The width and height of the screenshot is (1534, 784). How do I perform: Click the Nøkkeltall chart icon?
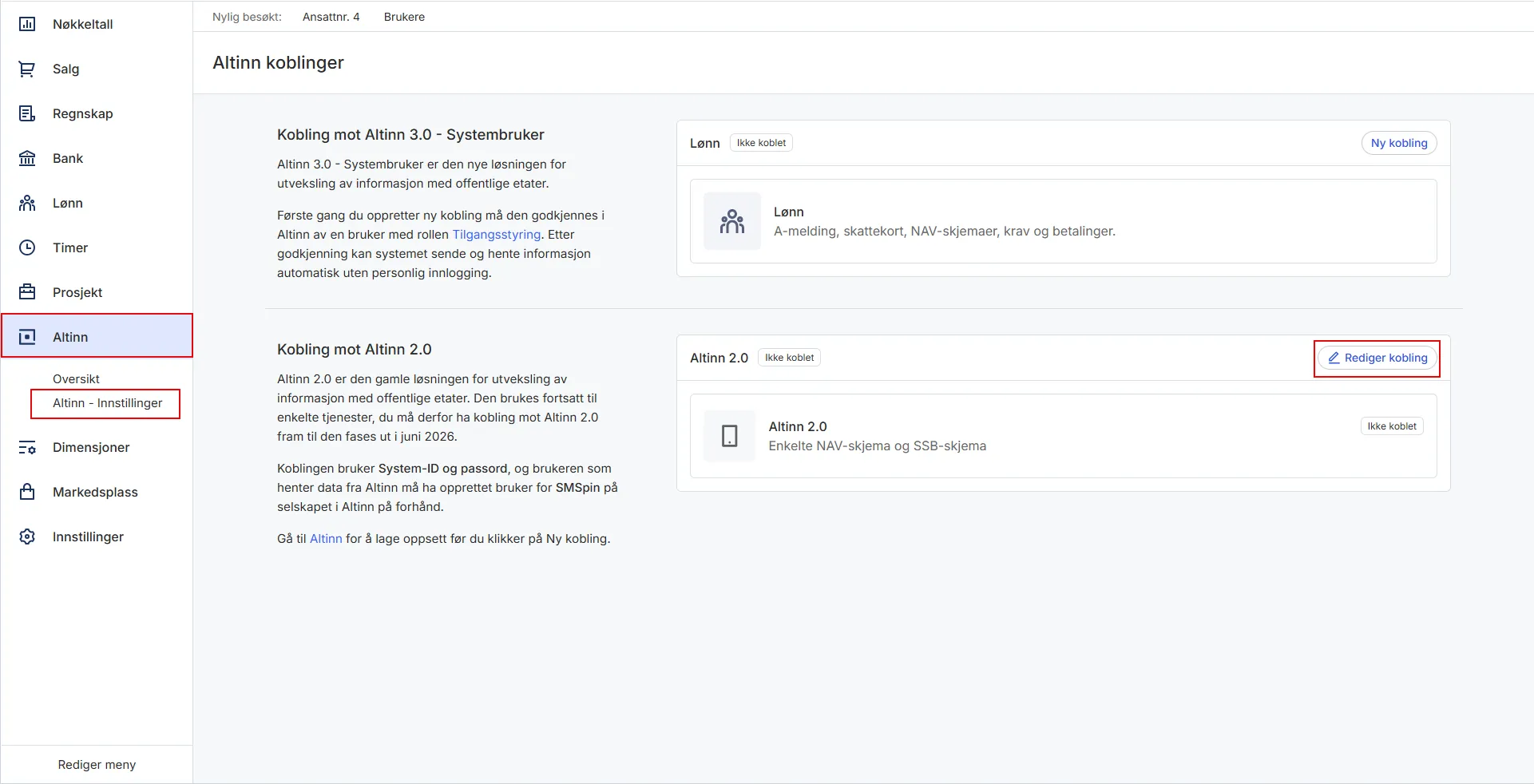point(27,24)
